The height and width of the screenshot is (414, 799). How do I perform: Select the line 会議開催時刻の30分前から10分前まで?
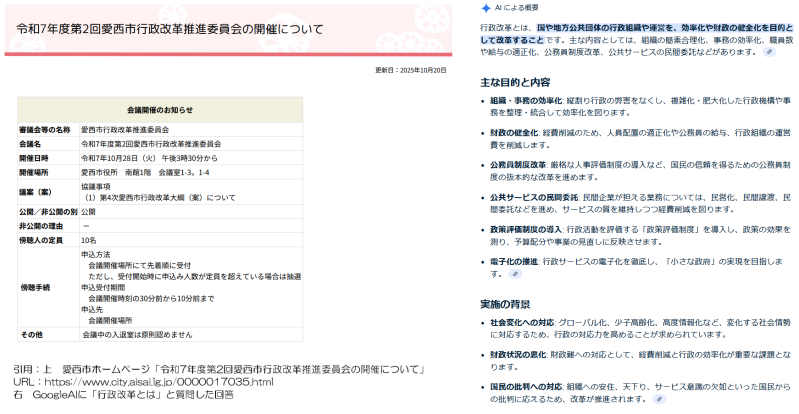151,299
